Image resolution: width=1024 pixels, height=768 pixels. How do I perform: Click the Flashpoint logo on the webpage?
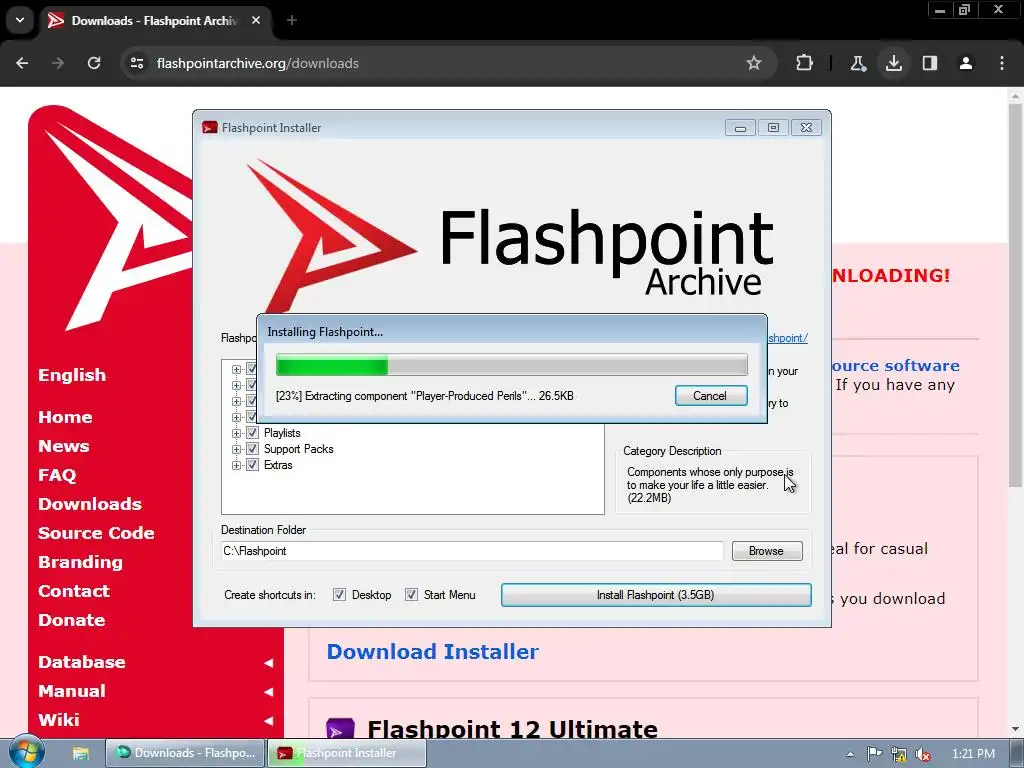[x=110, y=219]
